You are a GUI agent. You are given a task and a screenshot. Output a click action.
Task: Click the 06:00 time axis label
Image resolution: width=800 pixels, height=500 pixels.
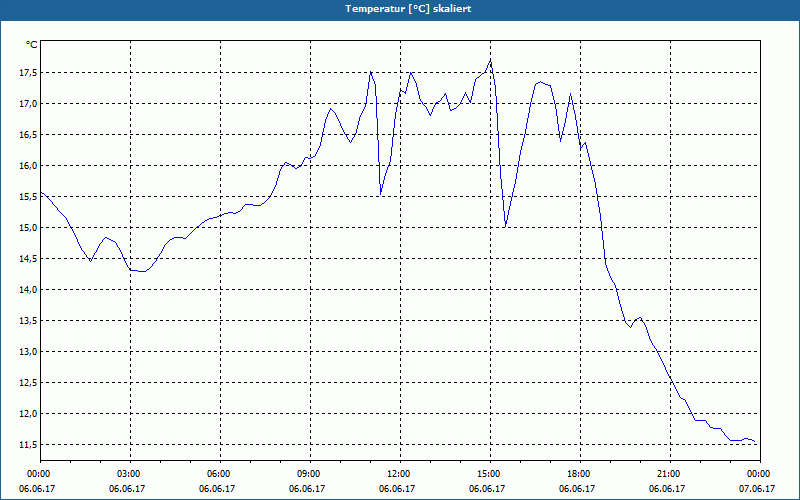click(x=220, y=474)
